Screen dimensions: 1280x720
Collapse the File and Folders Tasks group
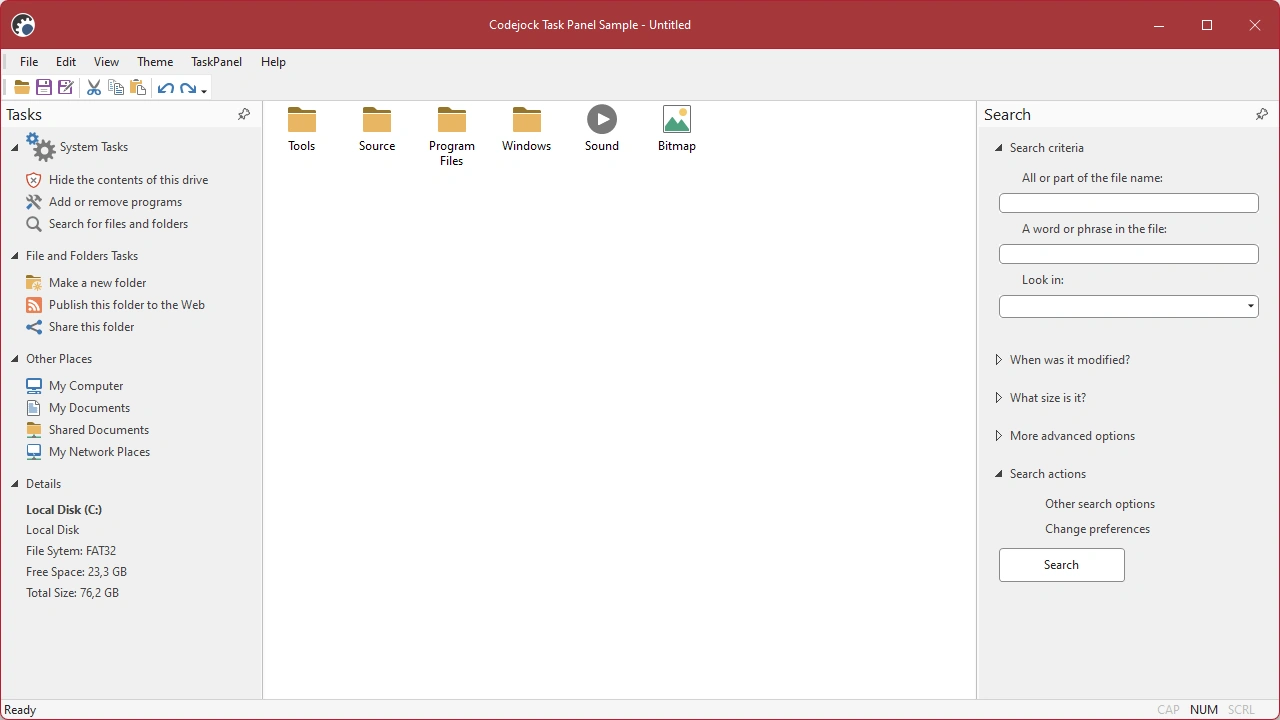coord(15,256)
